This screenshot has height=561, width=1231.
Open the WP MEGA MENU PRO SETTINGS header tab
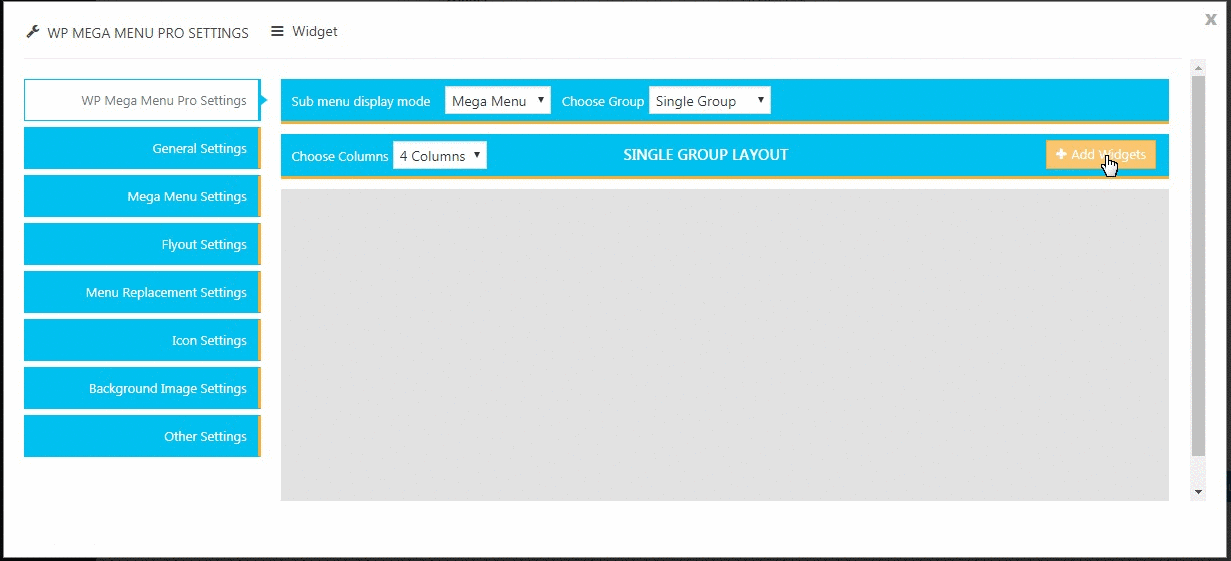(x=137, y=32)
